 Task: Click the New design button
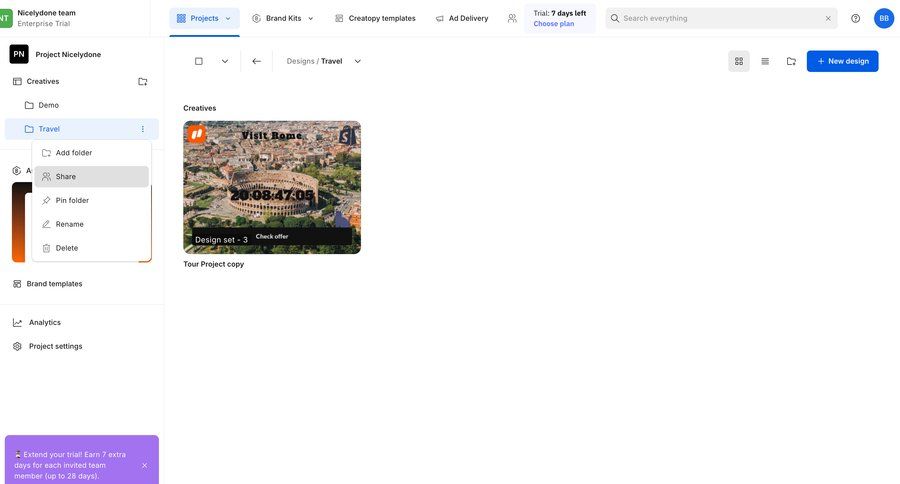(x=842, y=61)
